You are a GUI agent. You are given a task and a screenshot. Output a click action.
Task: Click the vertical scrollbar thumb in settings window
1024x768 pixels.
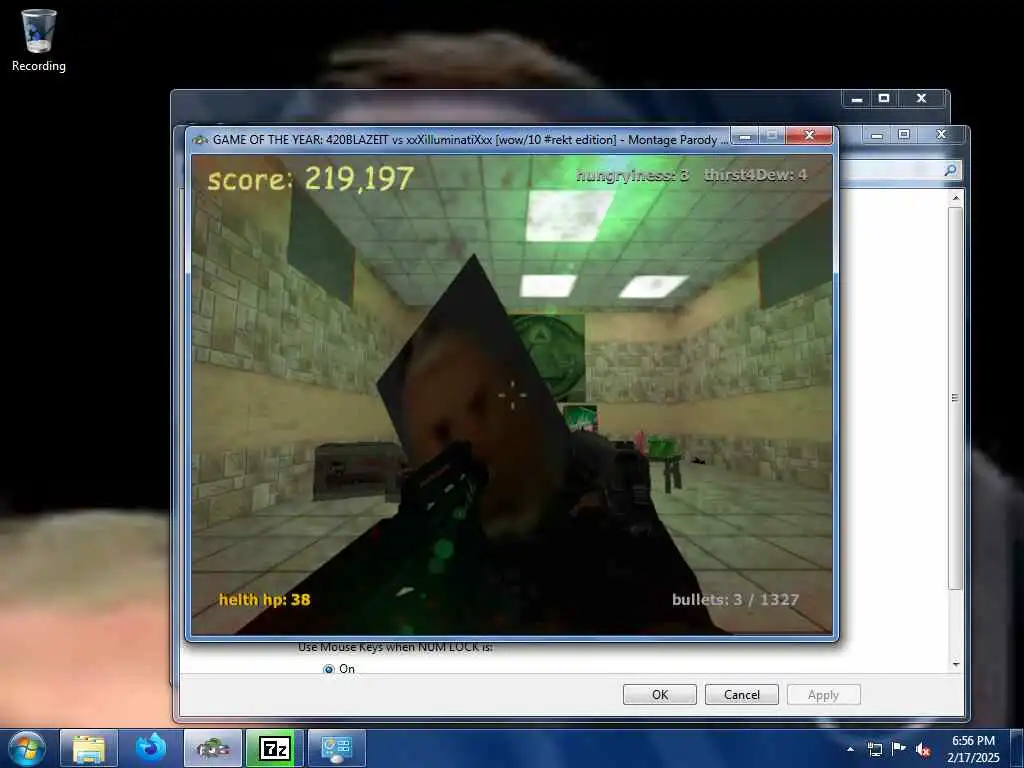(x=955, y=398)
